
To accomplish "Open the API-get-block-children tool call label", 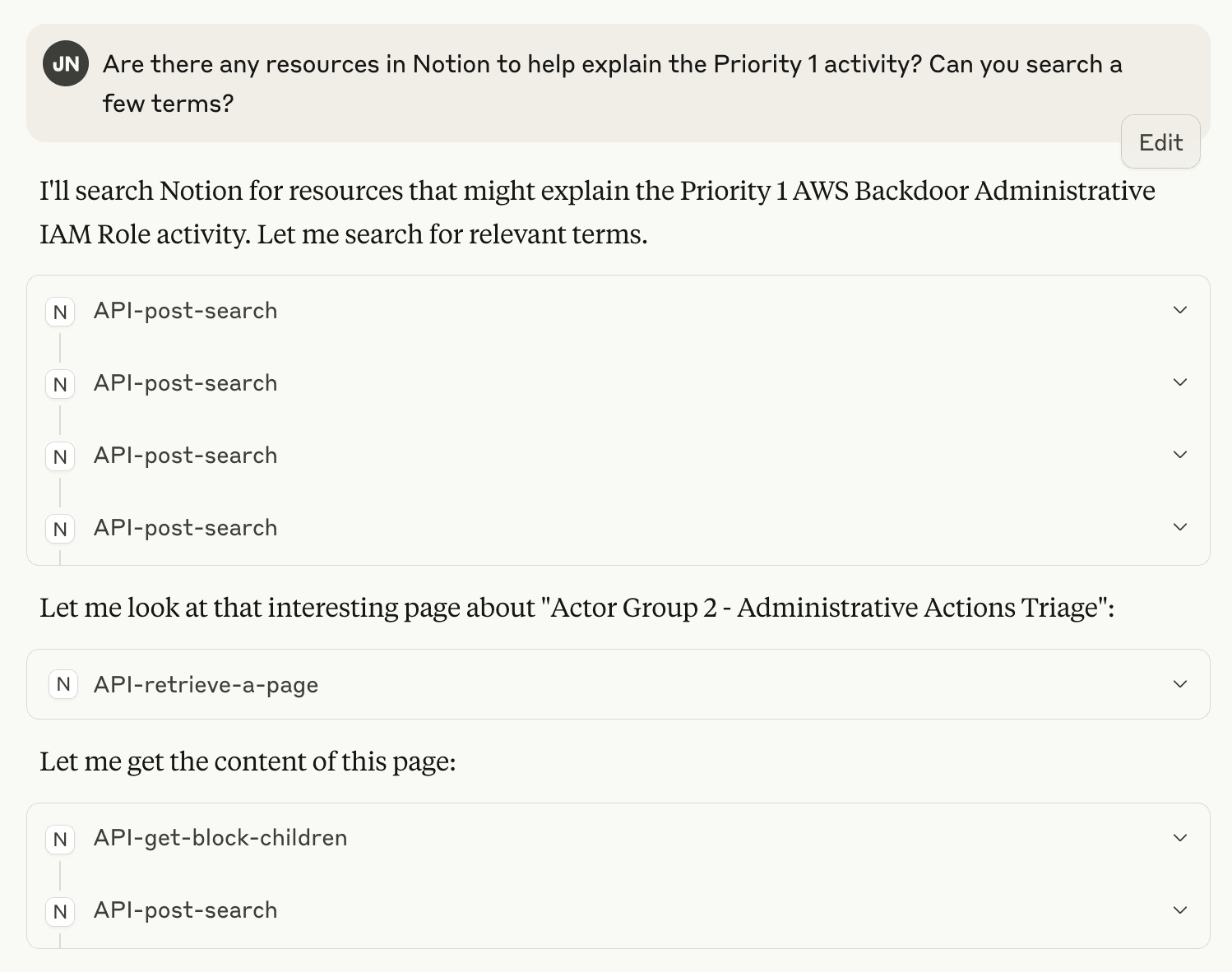I will coord(220,838).
